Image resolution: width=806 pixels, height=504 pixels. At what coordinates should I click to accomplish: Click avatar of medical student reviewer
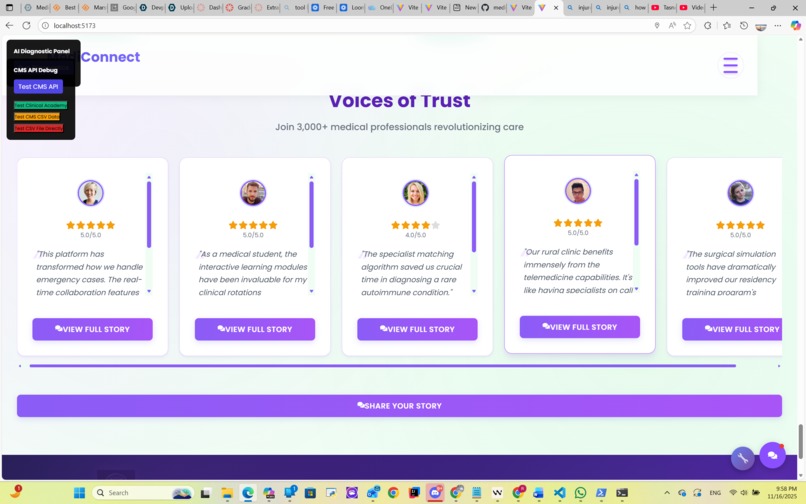(253, 193)
